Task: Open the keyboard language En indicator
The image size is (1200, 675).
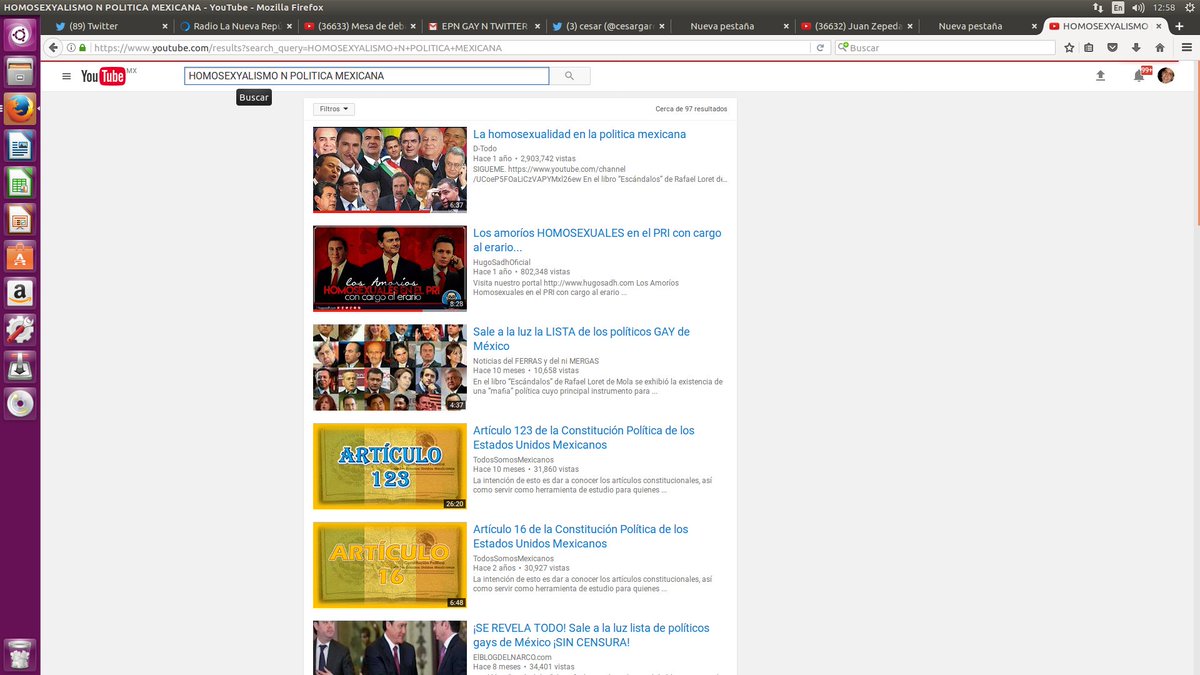Action: tap(1118, 7)
